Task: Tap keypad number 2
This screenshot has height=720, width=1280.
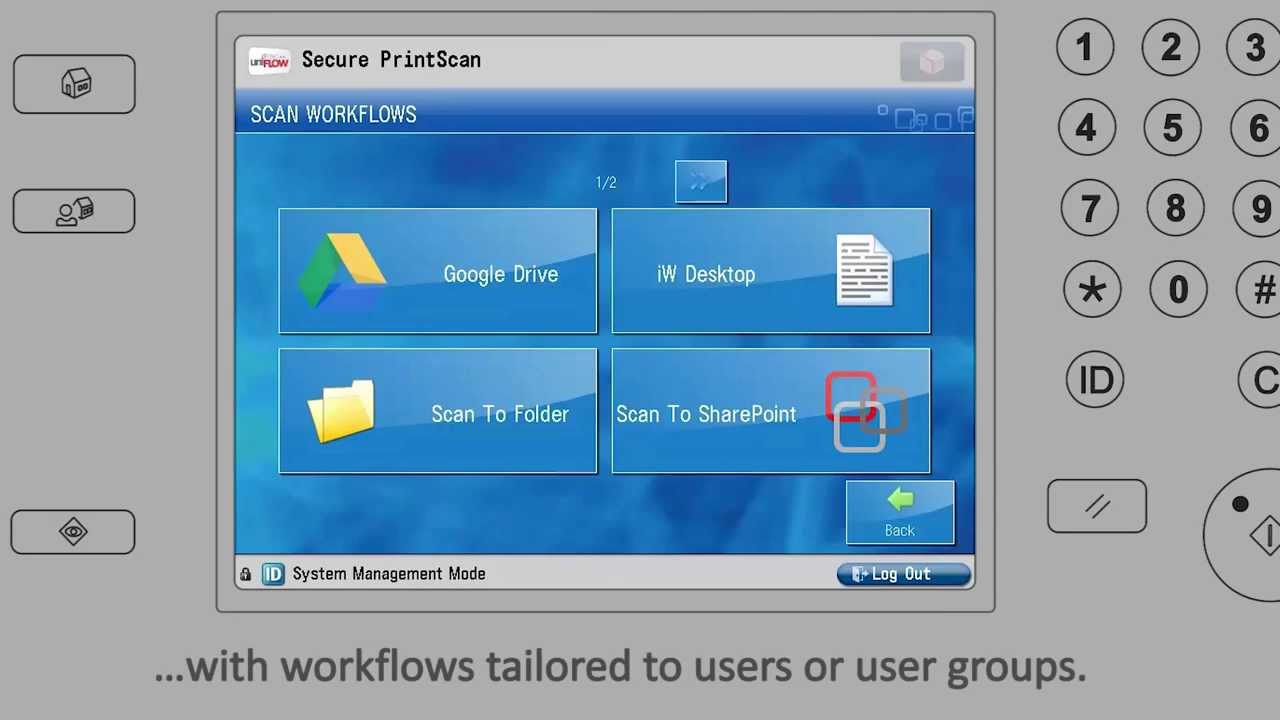Action: click(1171, 47)
